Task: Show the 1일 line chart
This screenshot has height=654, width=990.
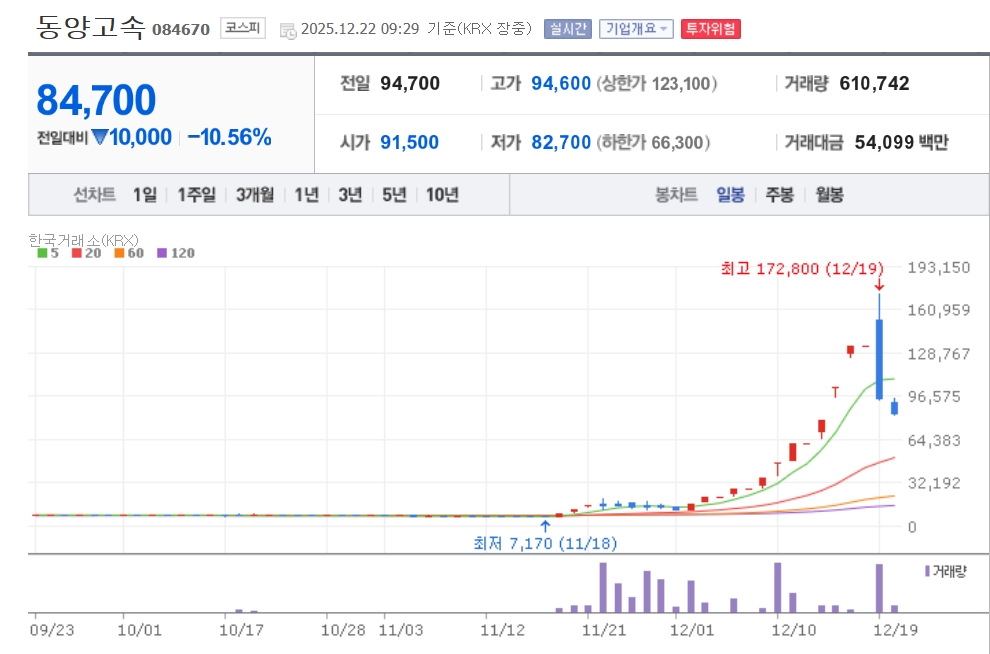Action: click(145, 195)
